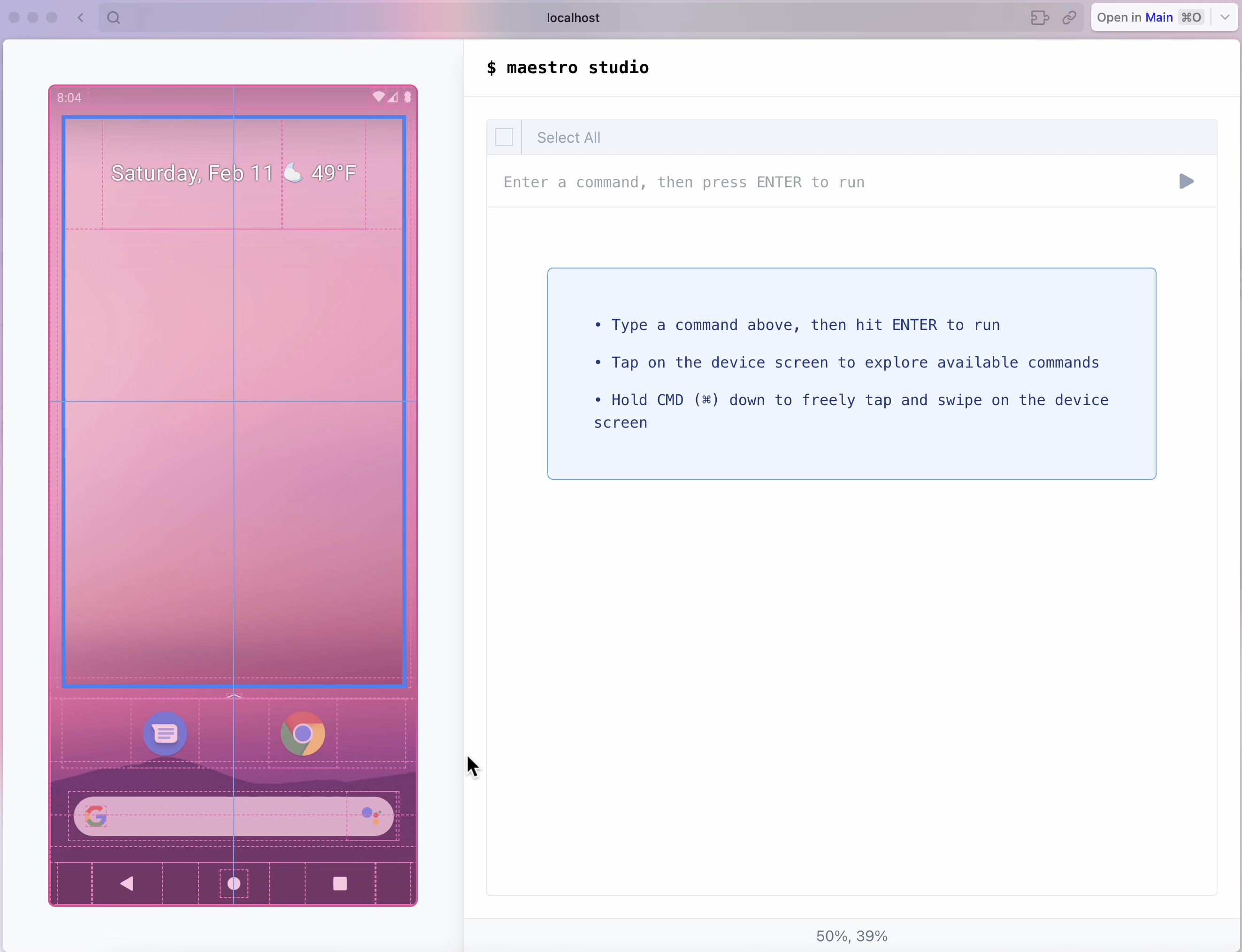This screenshot has width=1242, height=952.
Task: Tap the Google search bar on device
Action: [x=233, y=816]
